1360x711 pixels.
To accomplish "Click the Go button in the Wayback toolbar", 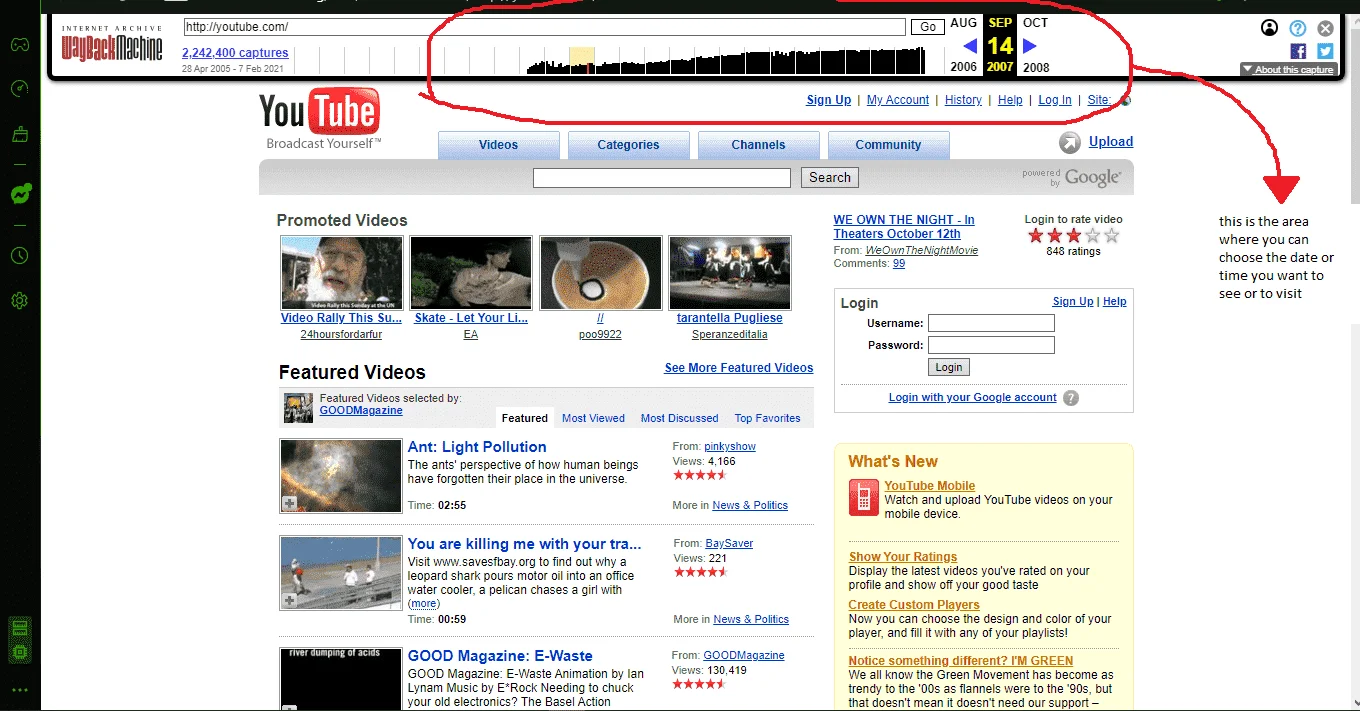I will 927,27.
